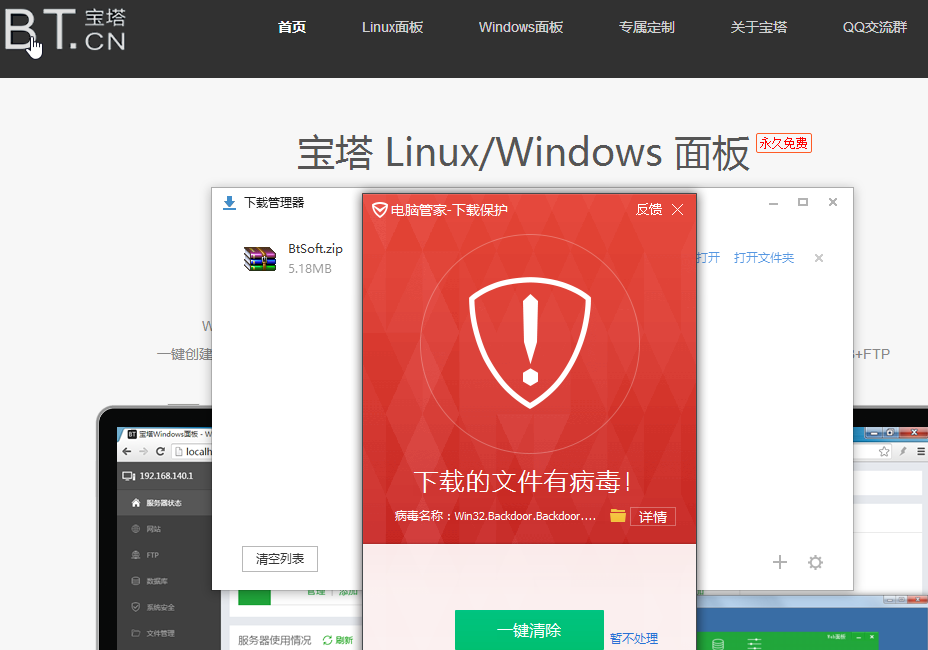Viewport: 928px width, 650px height.
Task: Click the yellow folder icon beside virus name
Action: click(617, 516)
